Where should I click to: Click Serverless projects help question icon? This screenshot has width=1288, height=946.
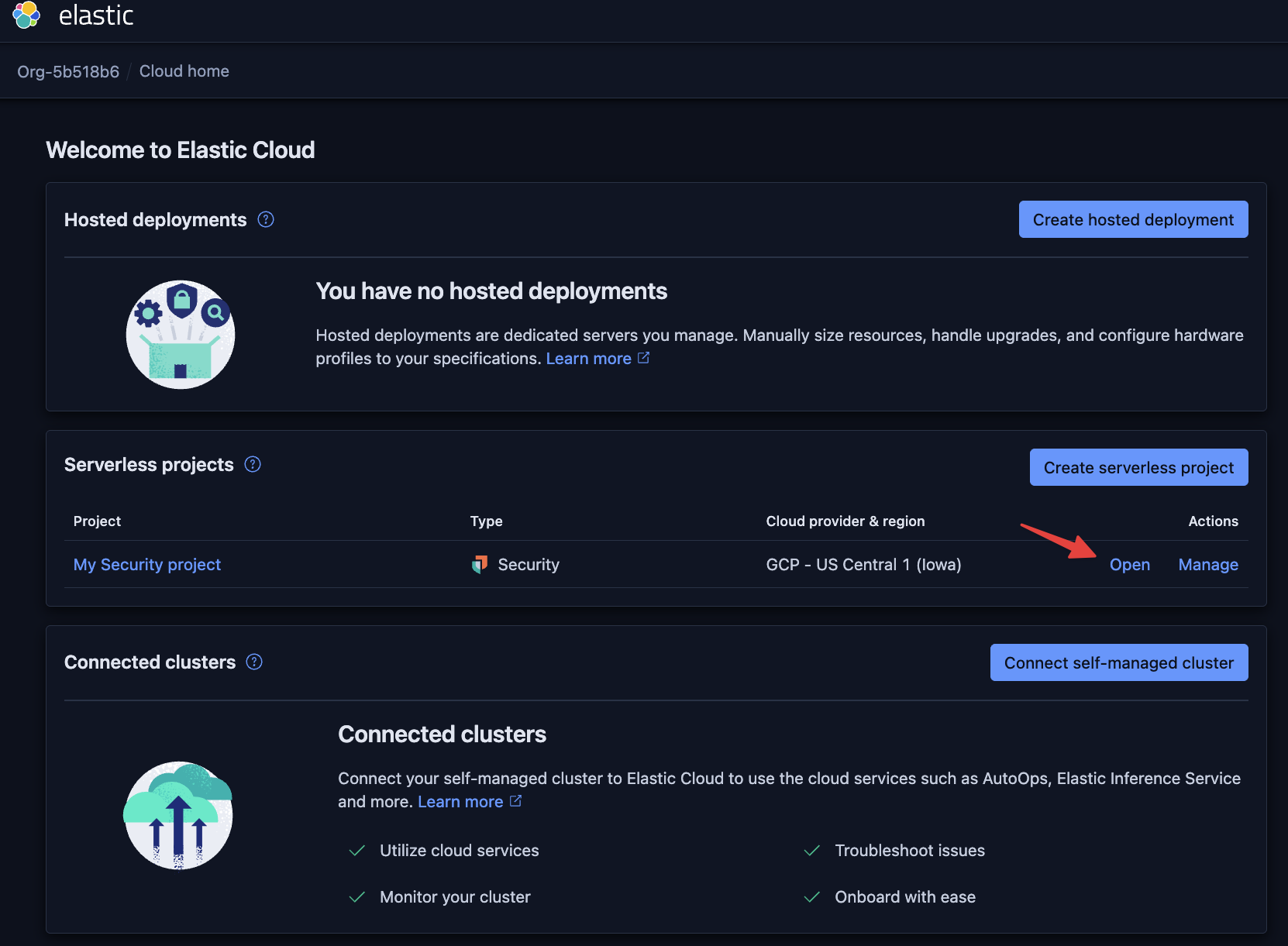[253, 465]
